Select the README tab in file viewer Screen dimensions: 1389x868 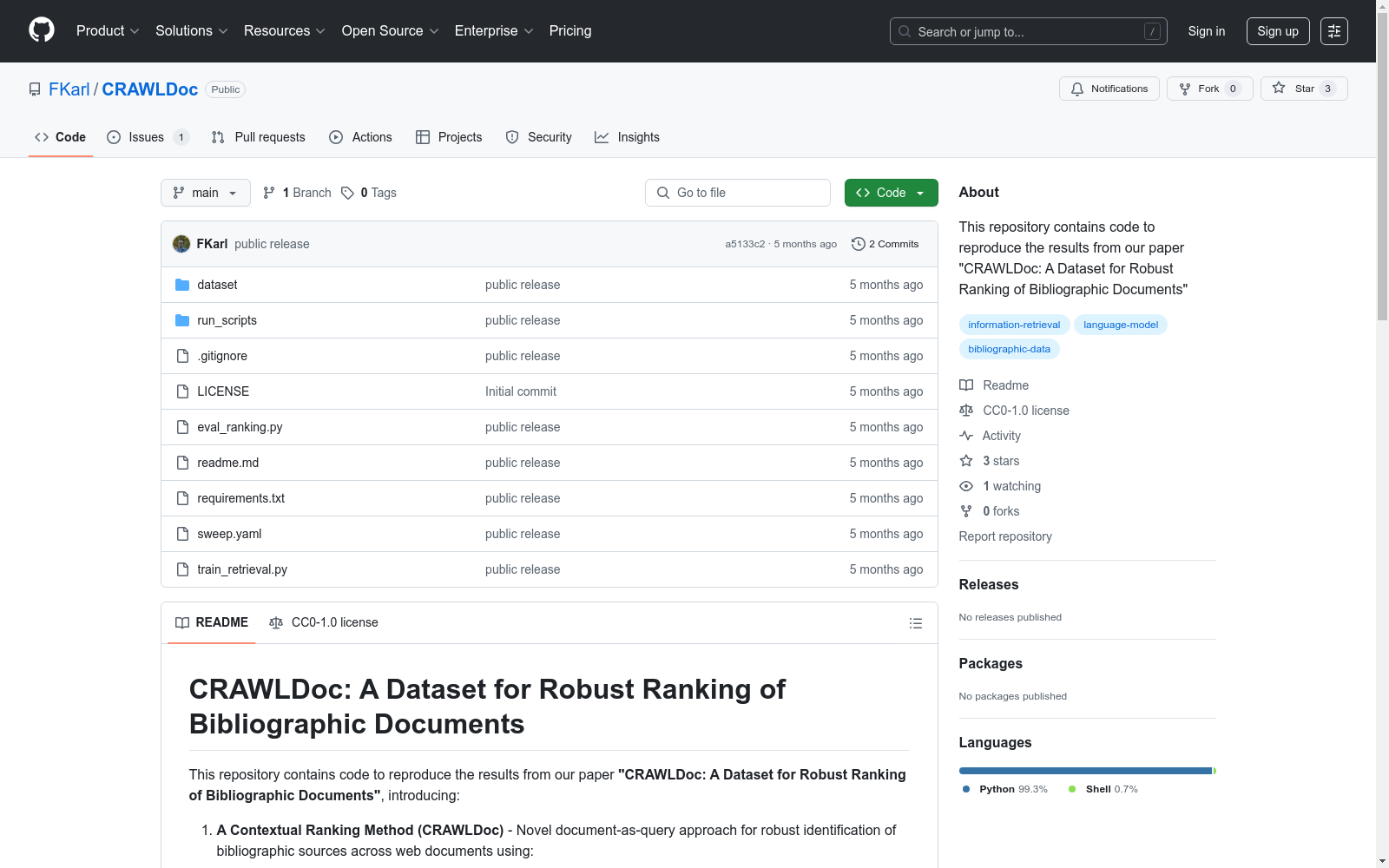[212, 622]
